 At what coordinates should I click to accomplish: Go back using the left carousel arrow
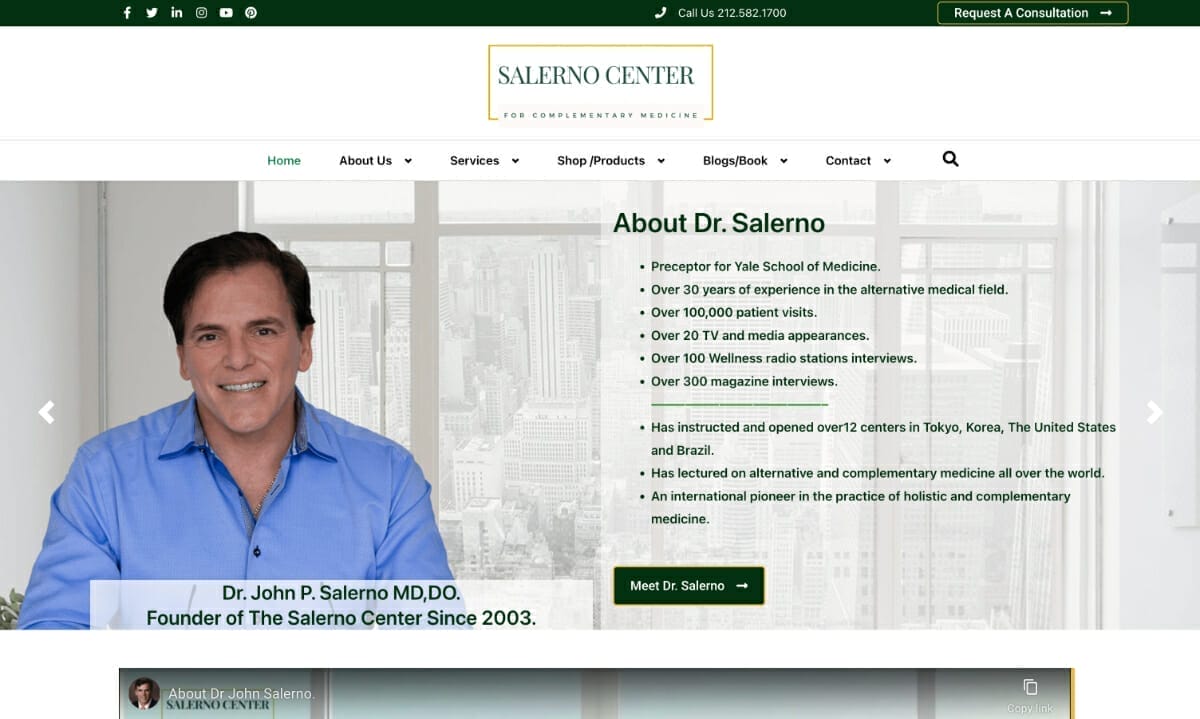(46, 412)
